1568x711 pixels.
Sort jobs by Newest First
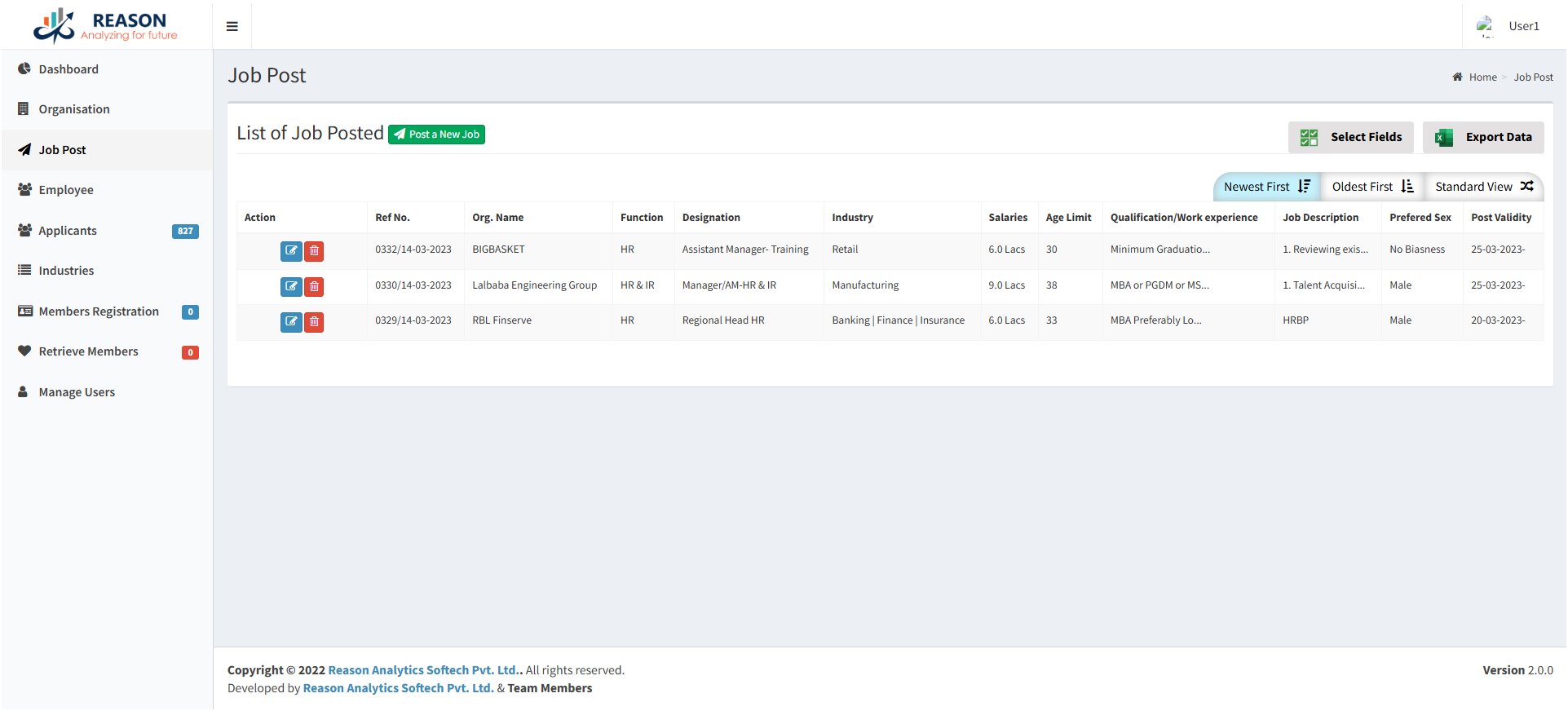1266,187
